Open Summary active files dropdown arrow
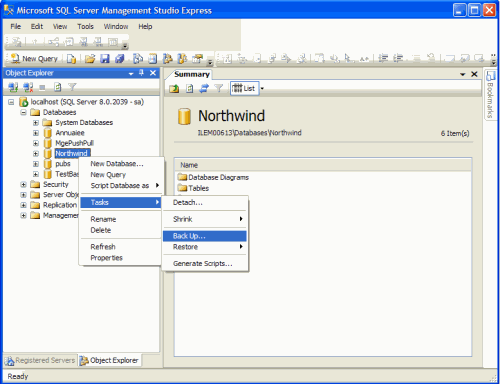Viewport: 500px width, 384px height. (463, 75)
